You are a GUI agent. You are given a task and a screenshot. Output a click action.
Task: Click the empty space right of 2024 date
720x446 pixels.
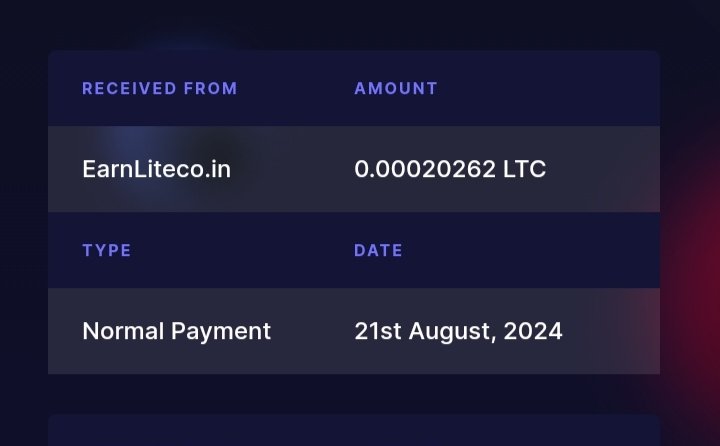pos(612,331)
